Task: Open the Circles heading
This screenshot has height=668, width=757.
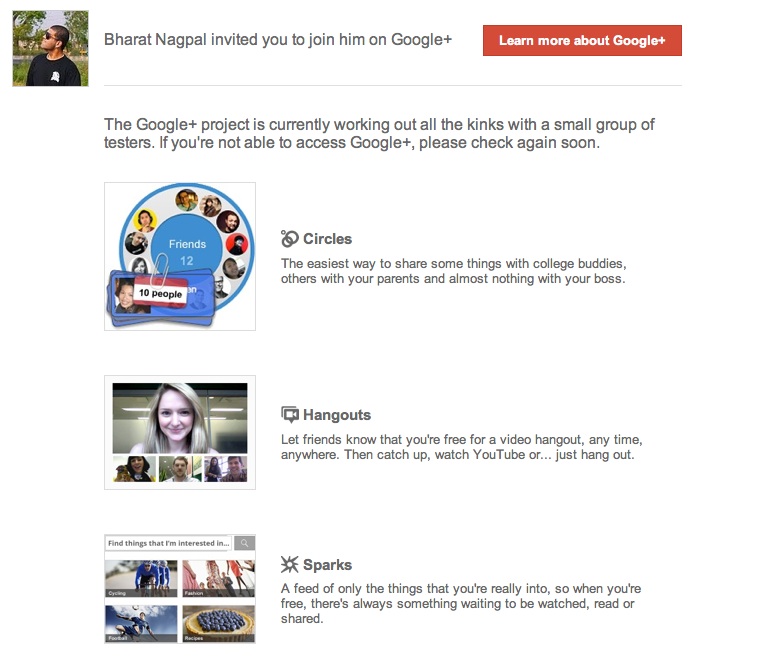Action: [327, 238]
